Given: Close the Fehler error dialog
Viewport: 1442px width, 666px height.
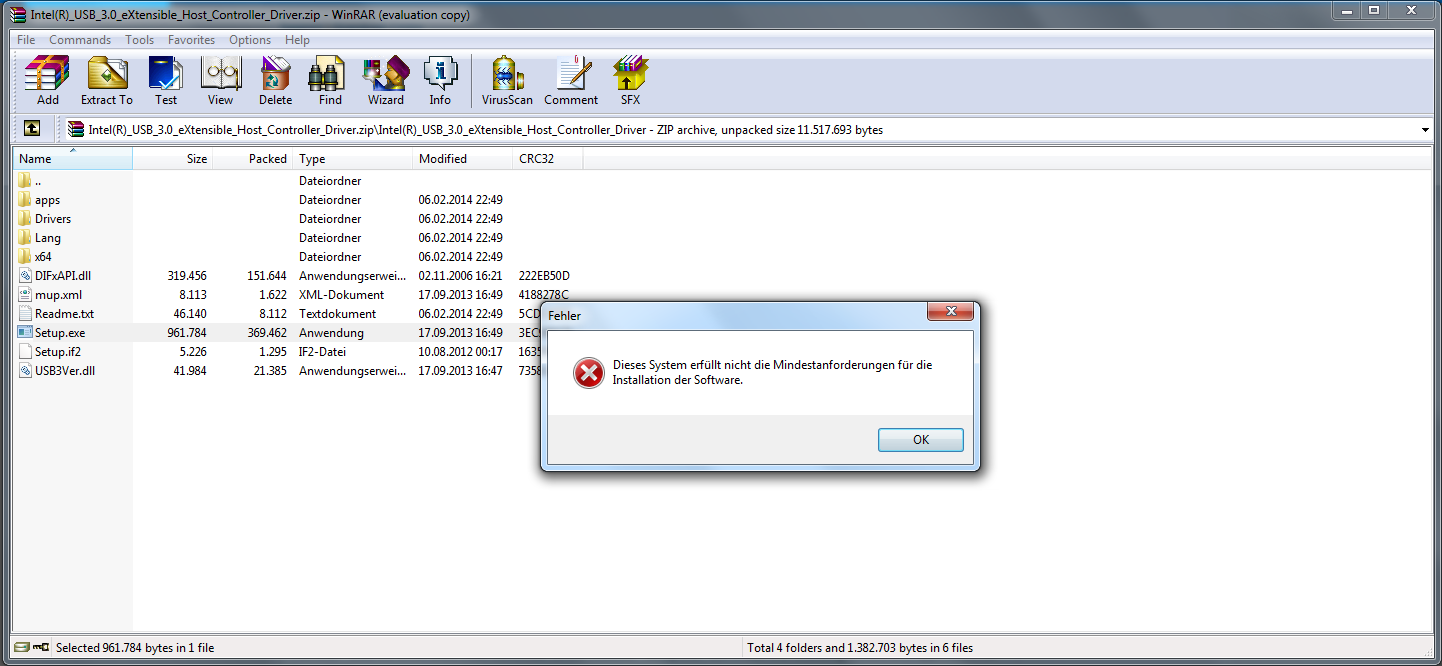Looking at the screenshot, I should click(x=951, y=311).
